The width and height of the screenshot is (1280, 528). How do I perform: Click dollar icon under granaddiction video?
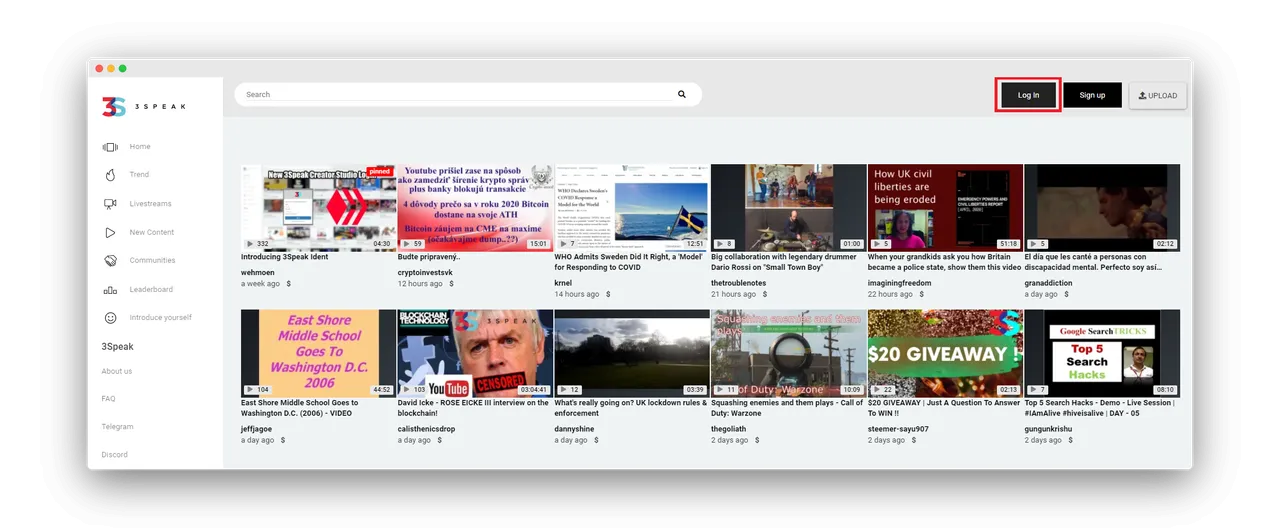(1067, 294)
